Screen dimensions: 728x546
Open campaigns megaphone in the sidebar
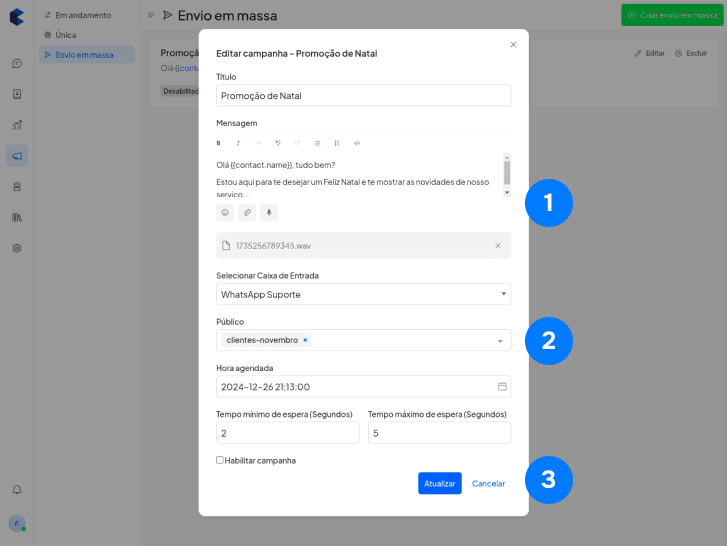(x=17, y=156)
